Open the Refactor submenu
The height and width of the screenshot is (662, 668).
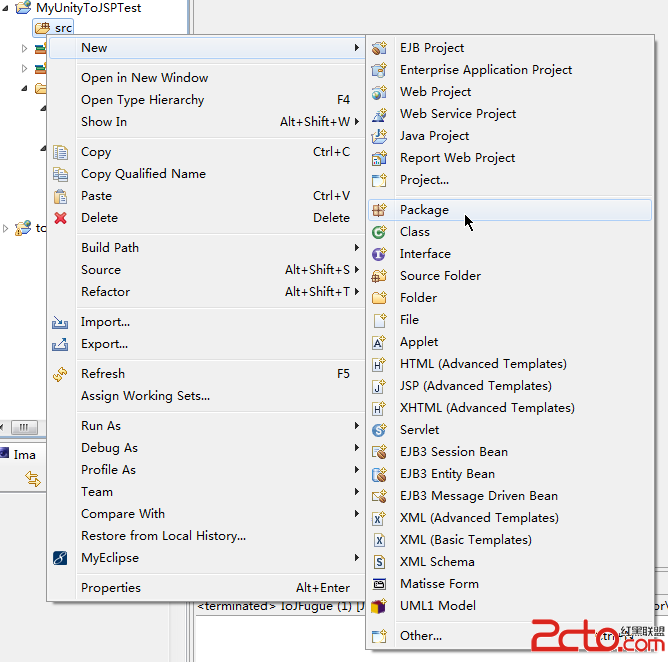tap(207, 292)
